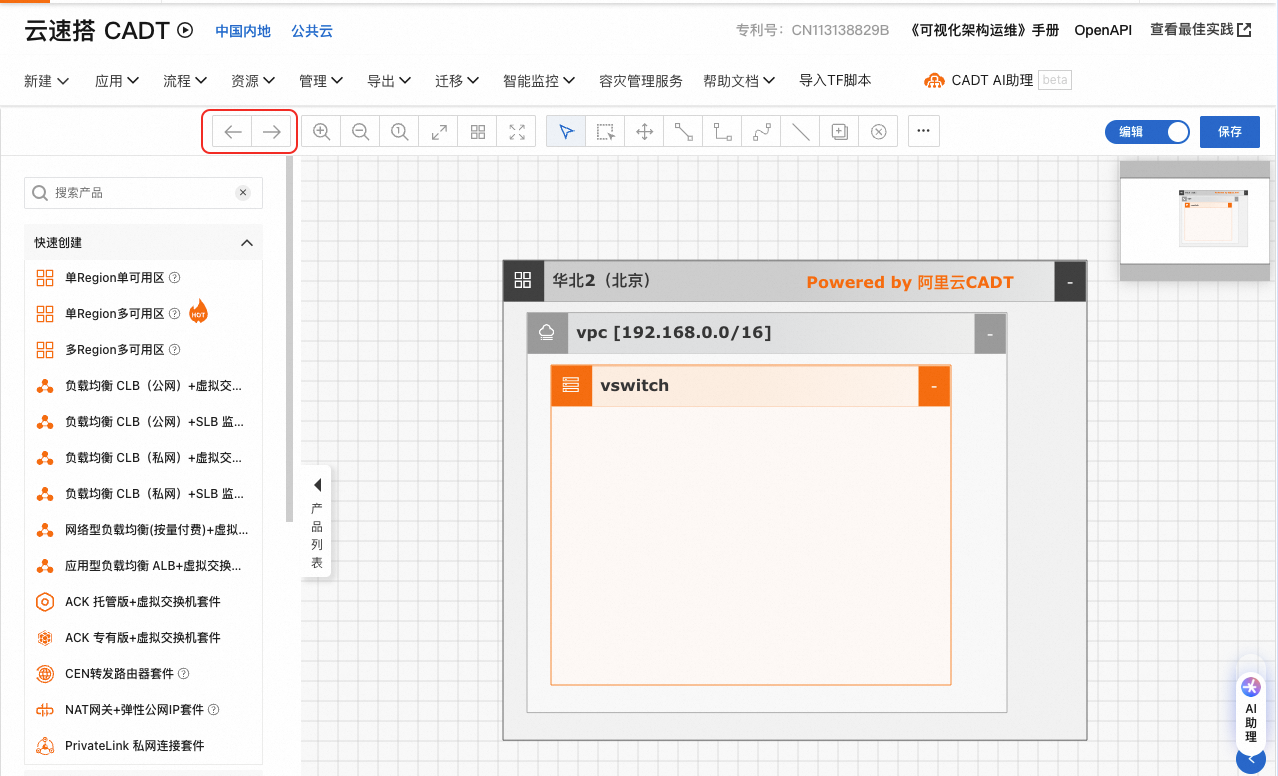1278x776 pixels.
Task: Click the 搜索产品 search field
Action: (143, 193)
